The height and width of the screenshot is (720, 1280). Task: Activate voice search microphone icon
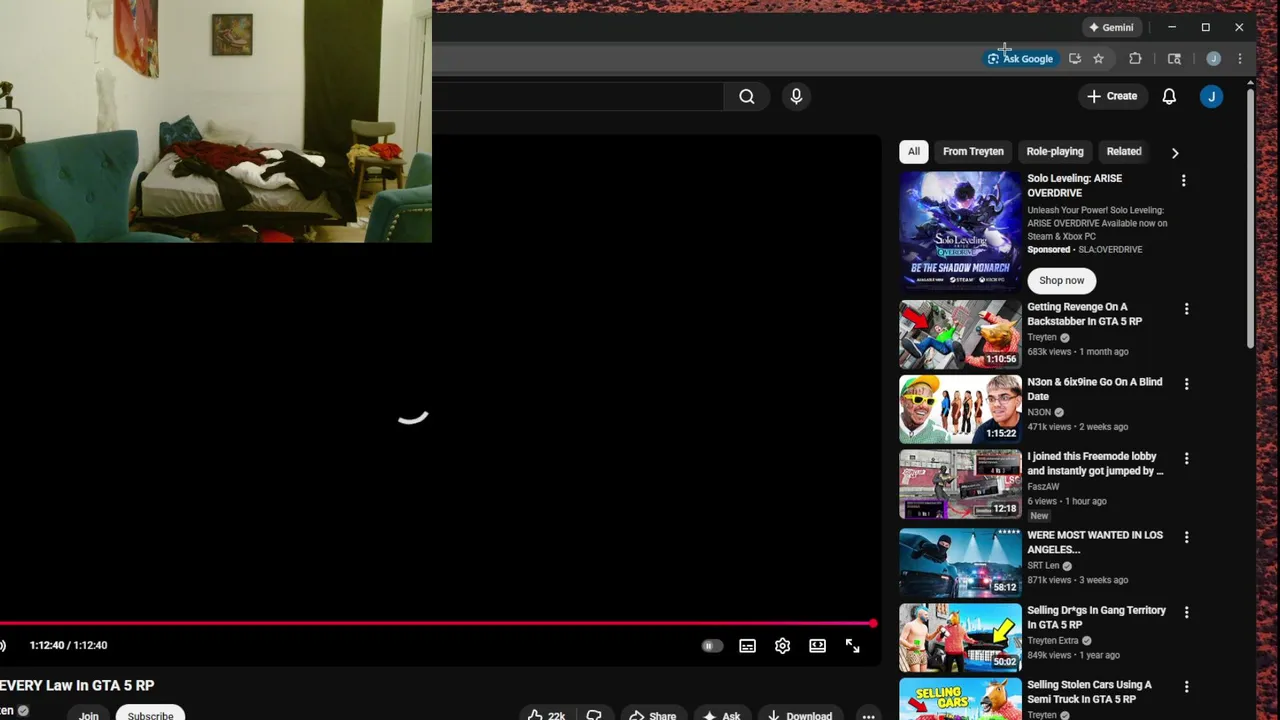796,96
